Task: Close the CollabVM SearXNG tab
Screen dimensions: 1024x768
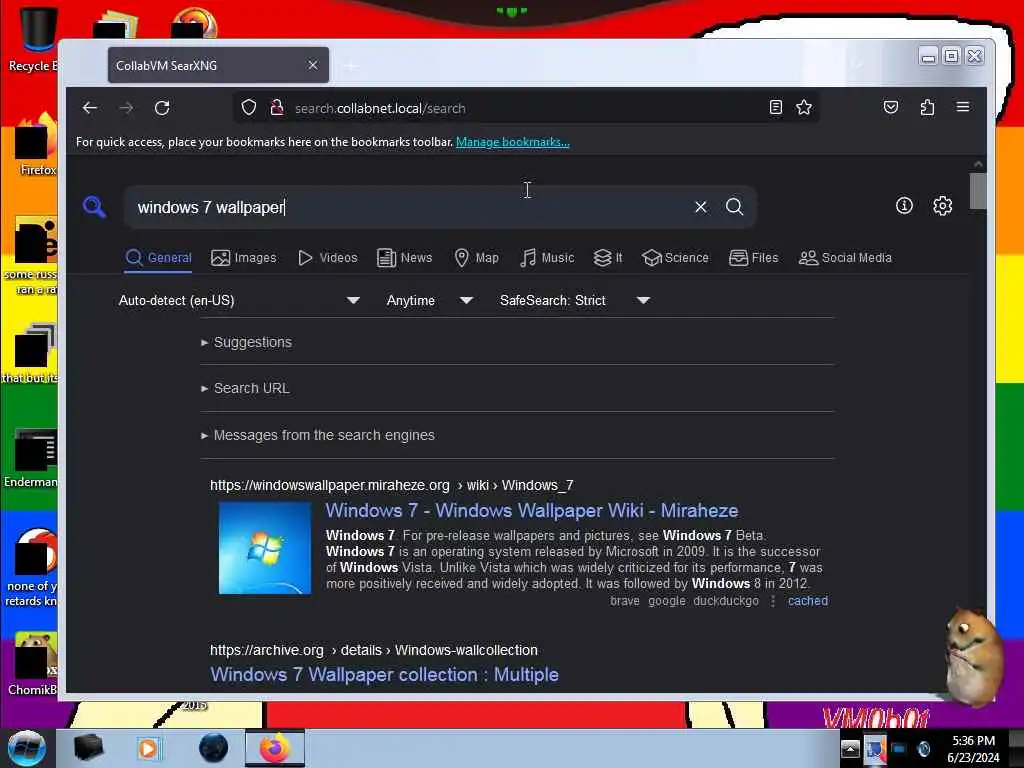Action: pos(313,65)
